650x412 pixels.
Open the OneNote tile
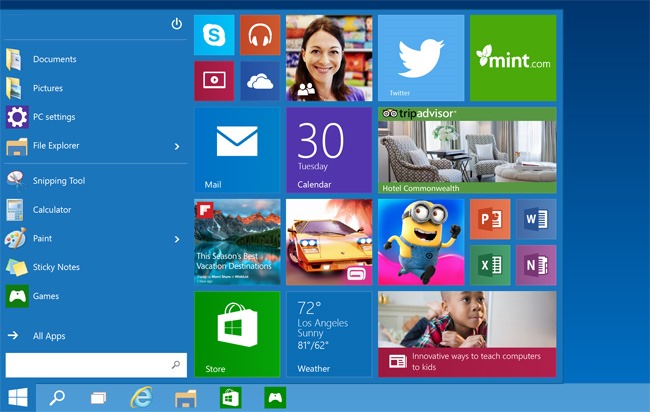[536, 265]
